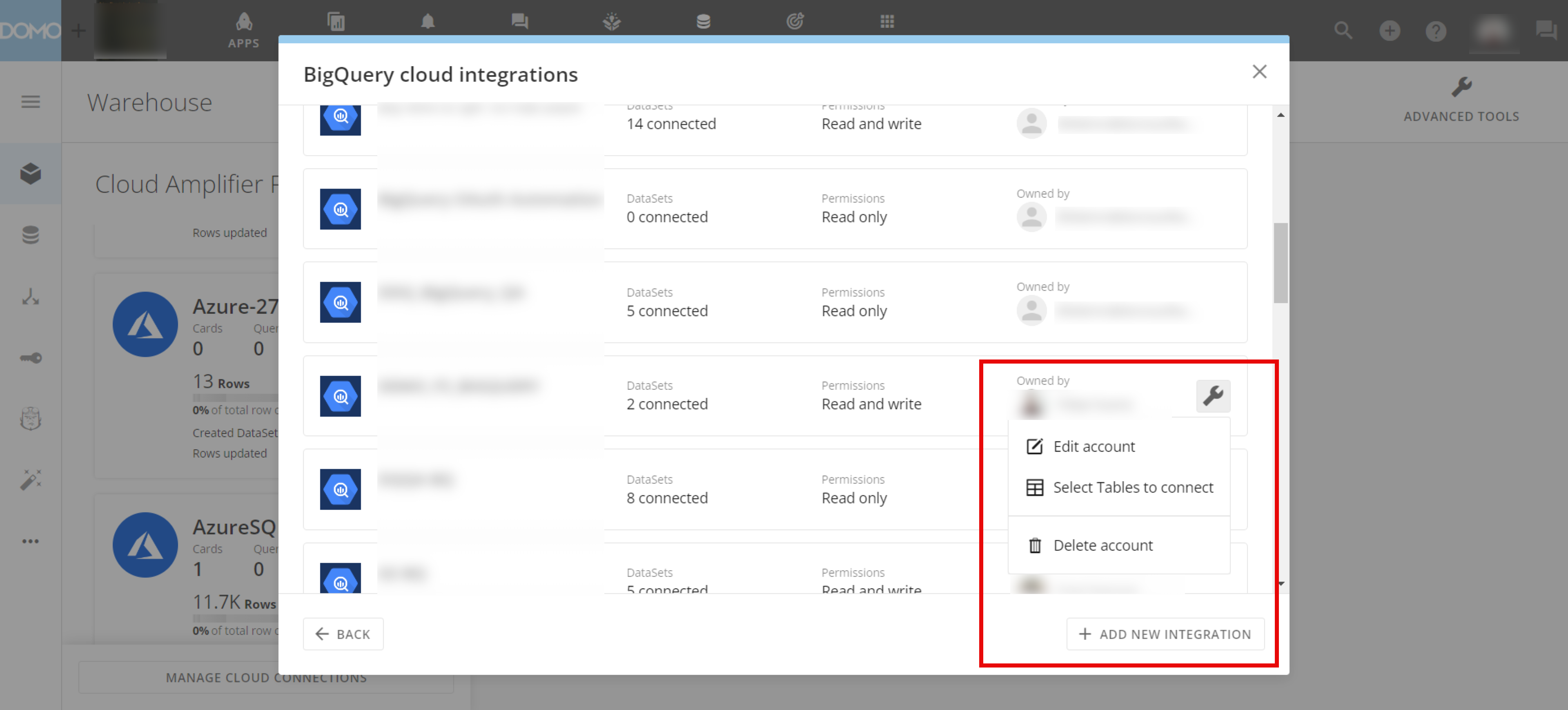Click the notifications bell icon
The width and height of the screenshot is (1568, 710).
(428, 22)
